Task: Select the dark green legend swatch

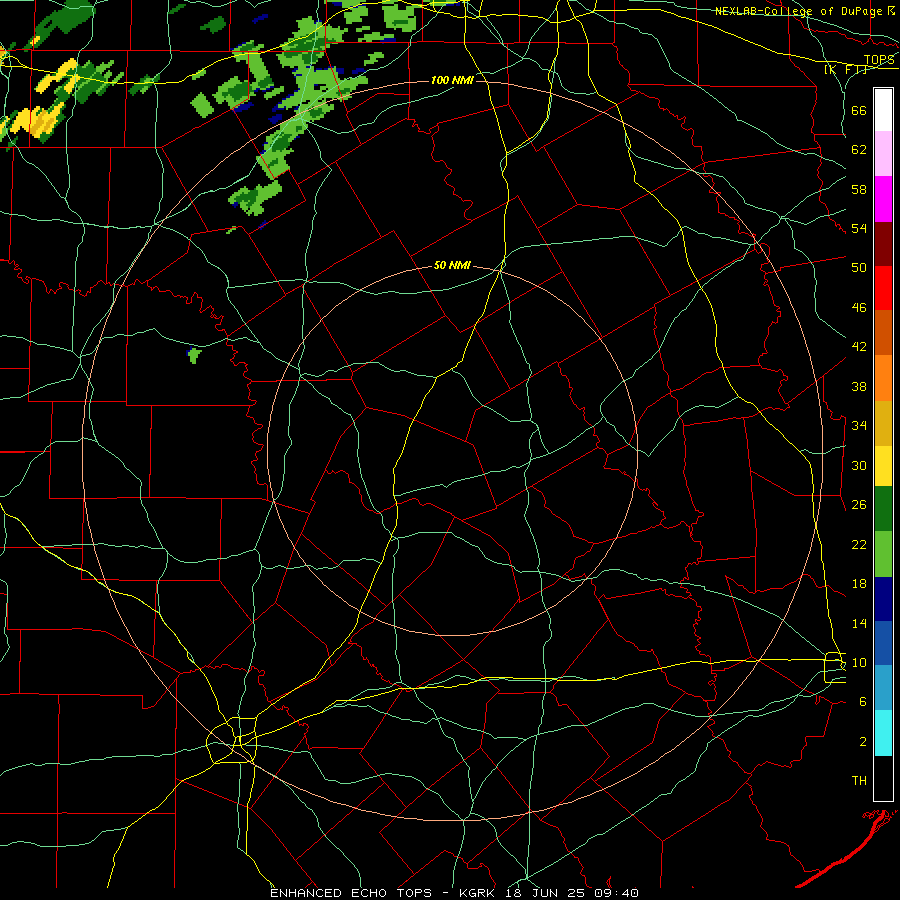Action: click(883, 509)
